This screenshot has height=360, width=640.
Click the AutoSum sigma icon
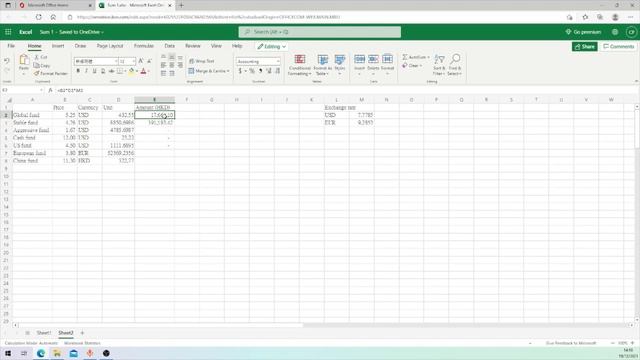point(405,57)
